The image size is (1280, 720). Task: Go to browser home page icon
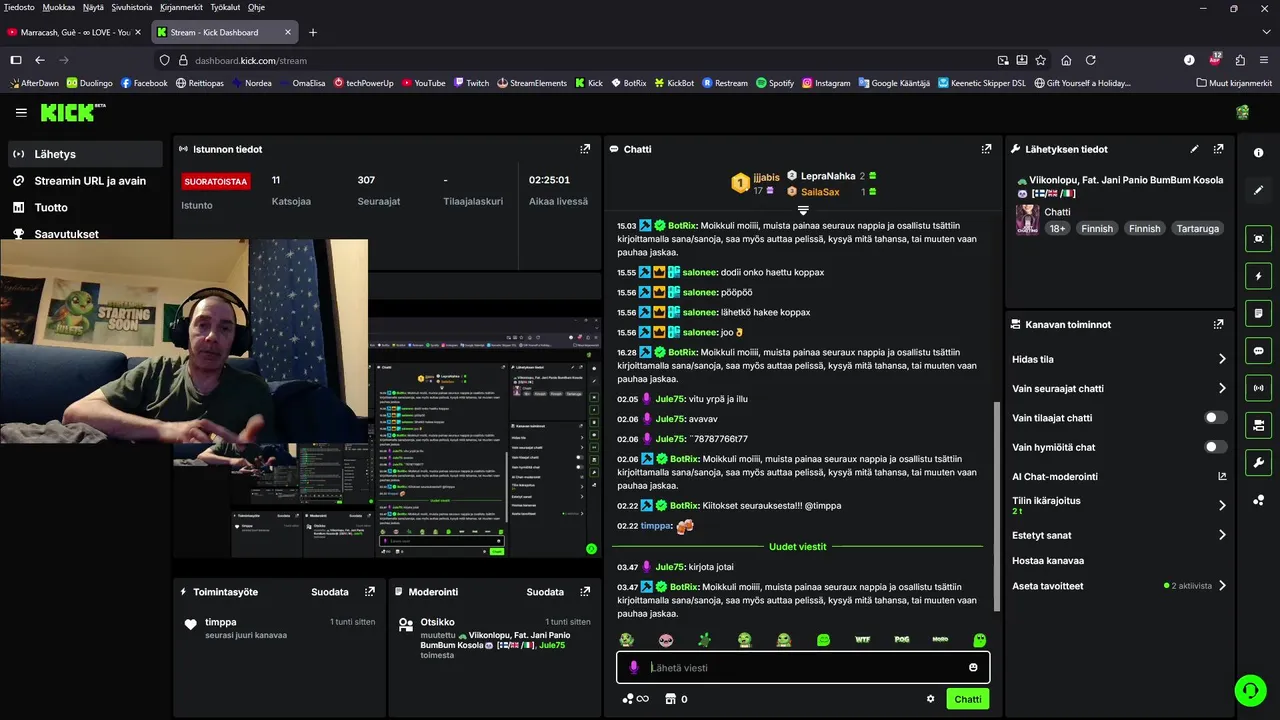pos(1066,60)
